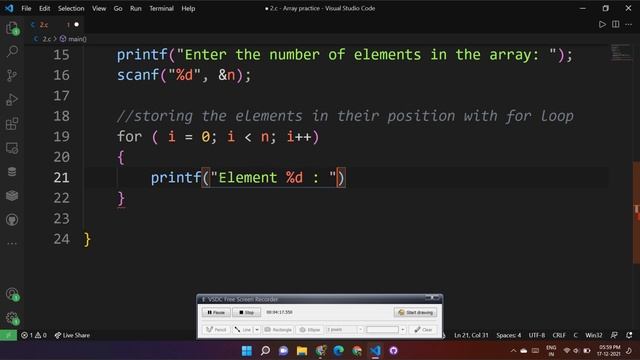Open notifications bell in status bar

click(x=629, y=335)
